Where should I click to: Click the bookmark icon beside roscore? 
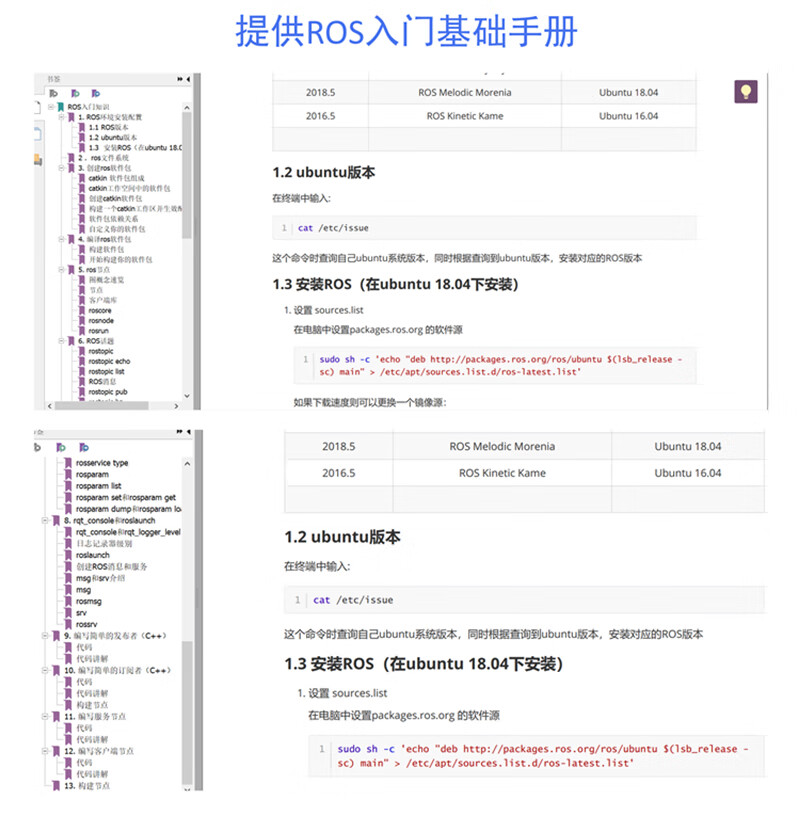(81, 309)
